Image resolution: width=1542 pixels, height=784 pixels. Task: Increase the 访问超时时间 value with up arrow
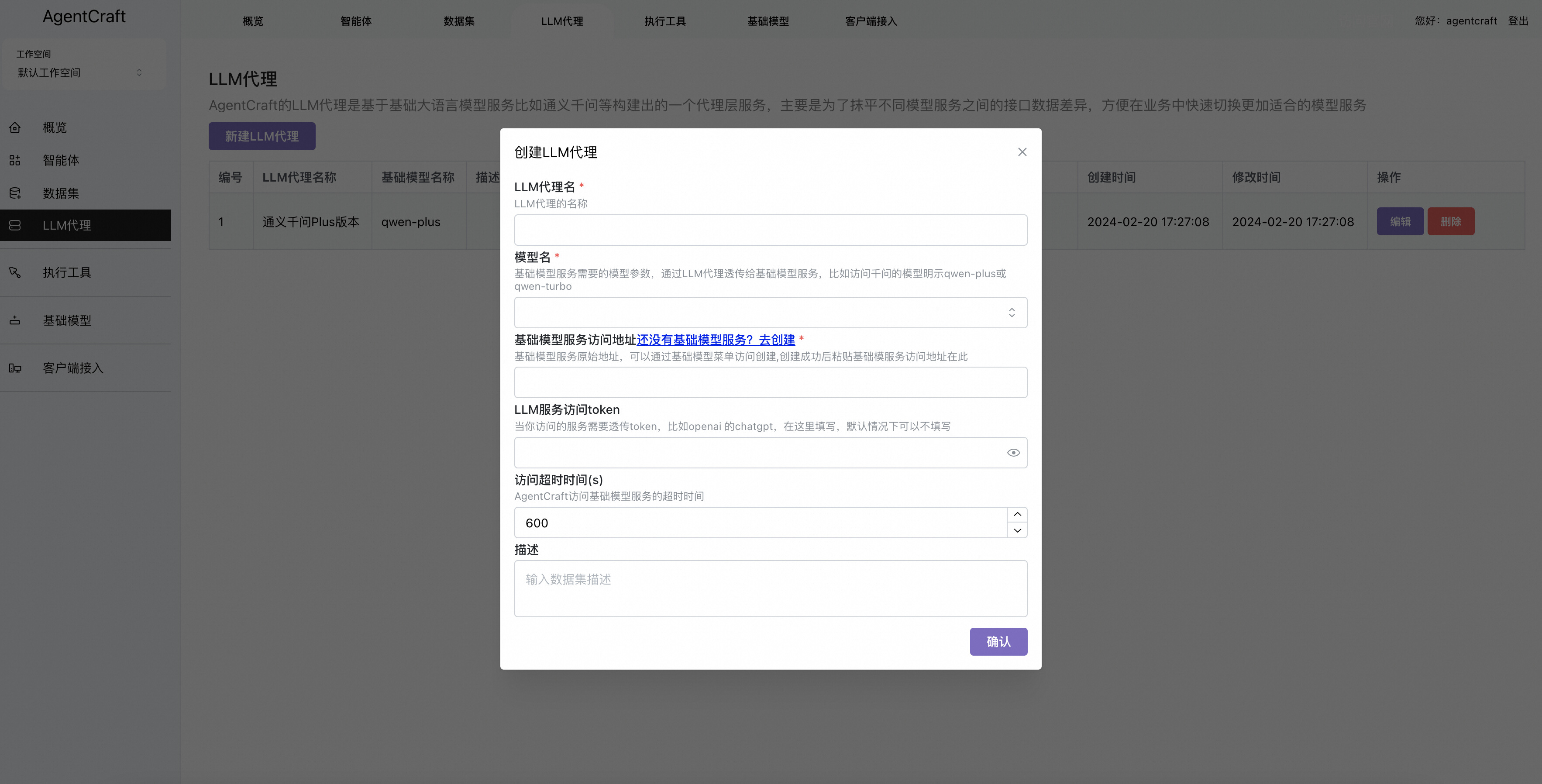(1017, 515)
